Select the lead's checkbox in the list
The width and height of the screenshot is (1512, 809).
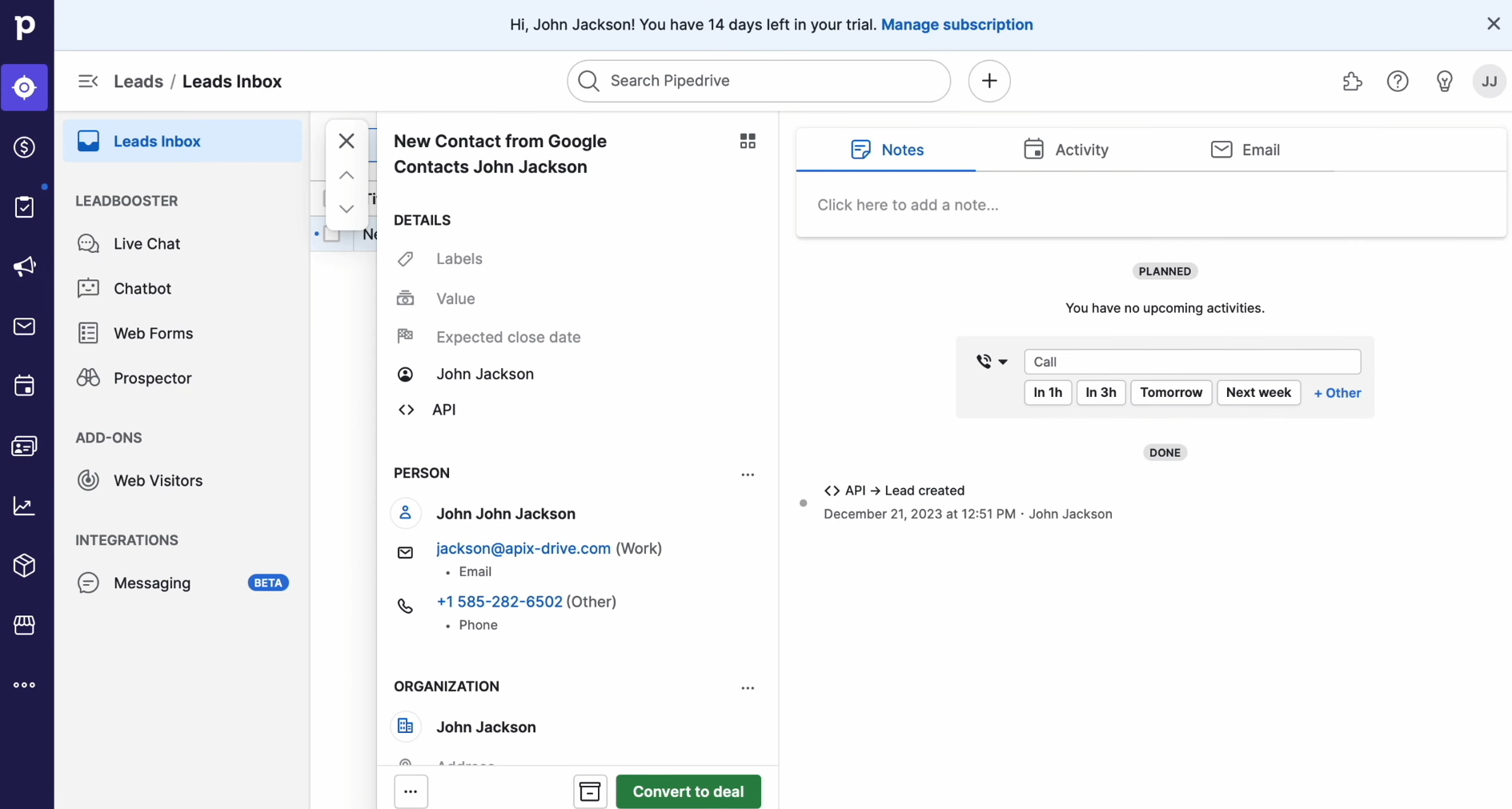[x=333, y=236]
